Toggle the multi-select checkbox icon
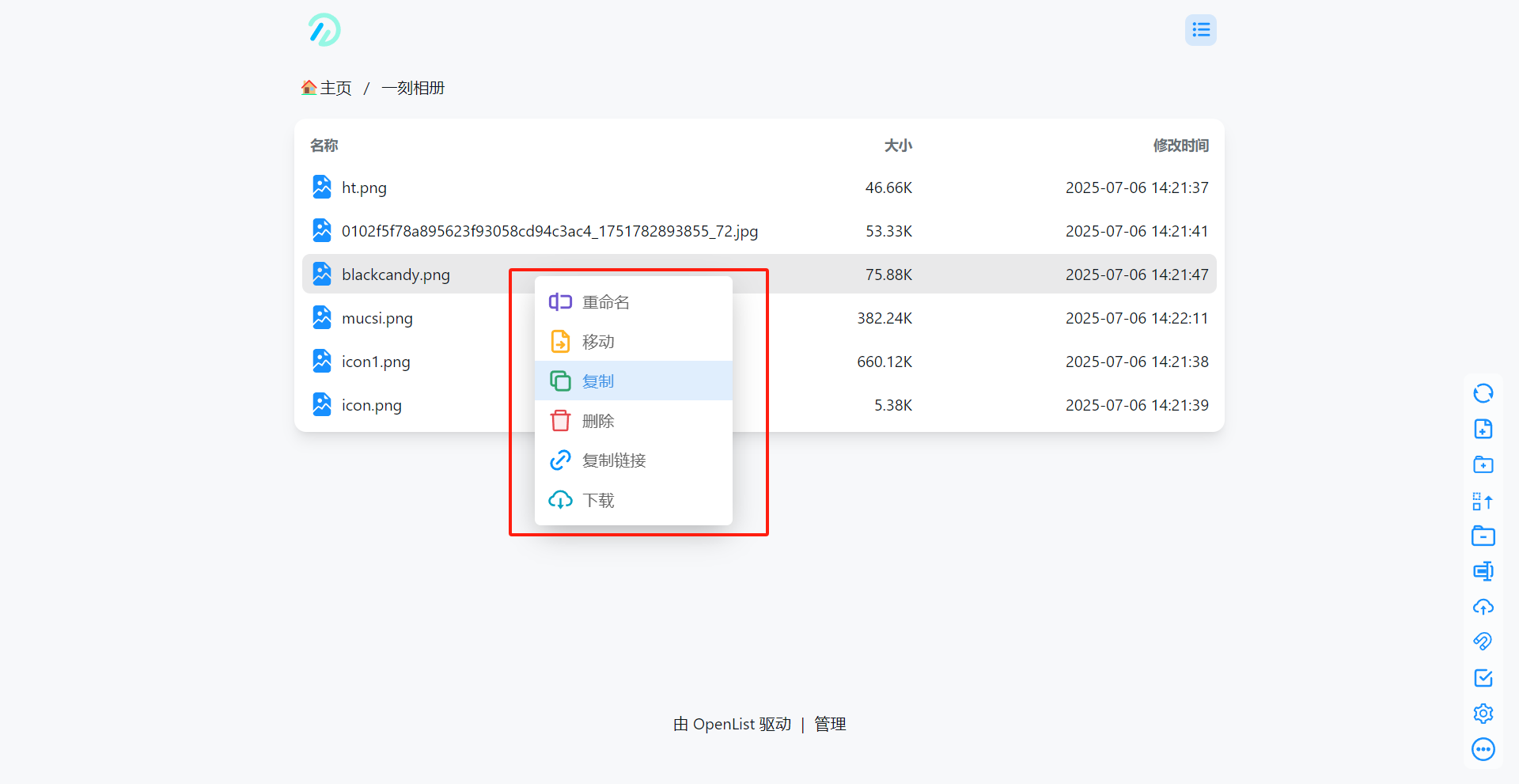The width and height of the screenshot is (1519, 784). pyautogui.click(x=1483, y=678)
